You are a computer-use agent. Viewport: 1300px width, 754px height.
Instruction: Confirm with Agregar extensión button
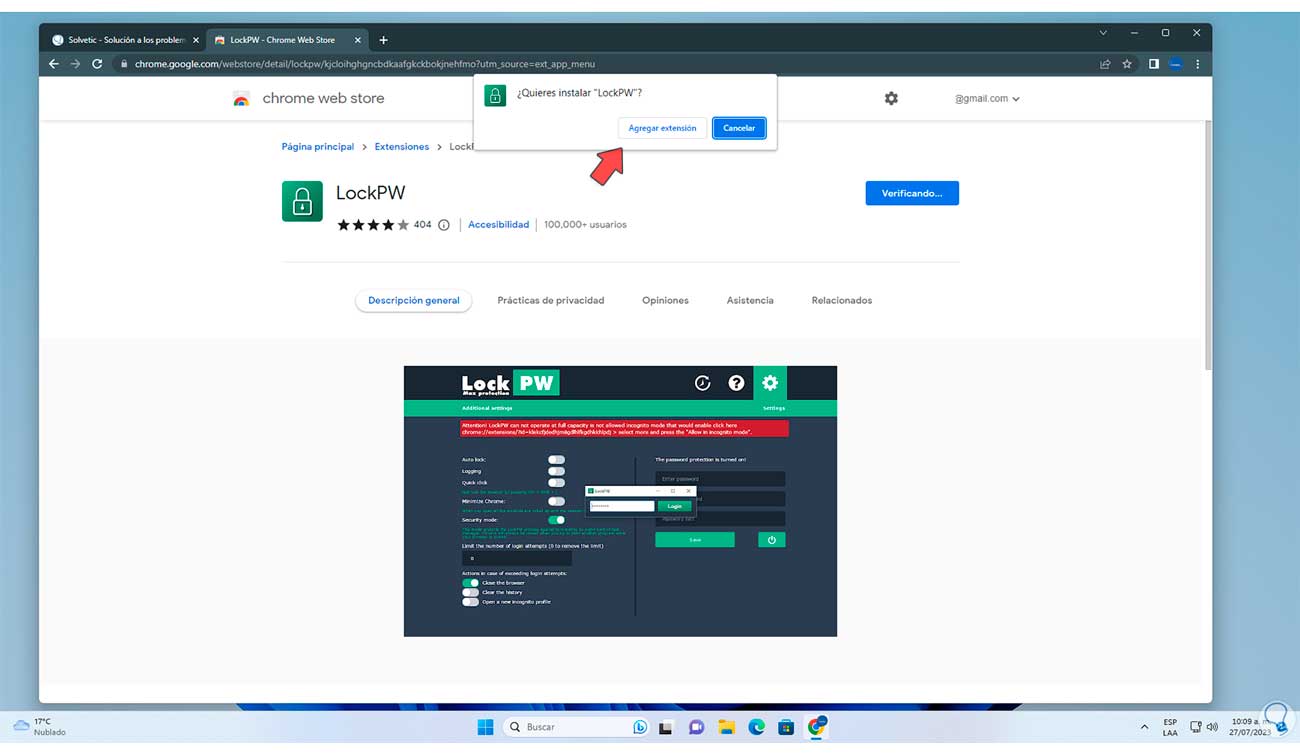click(662, 128)
